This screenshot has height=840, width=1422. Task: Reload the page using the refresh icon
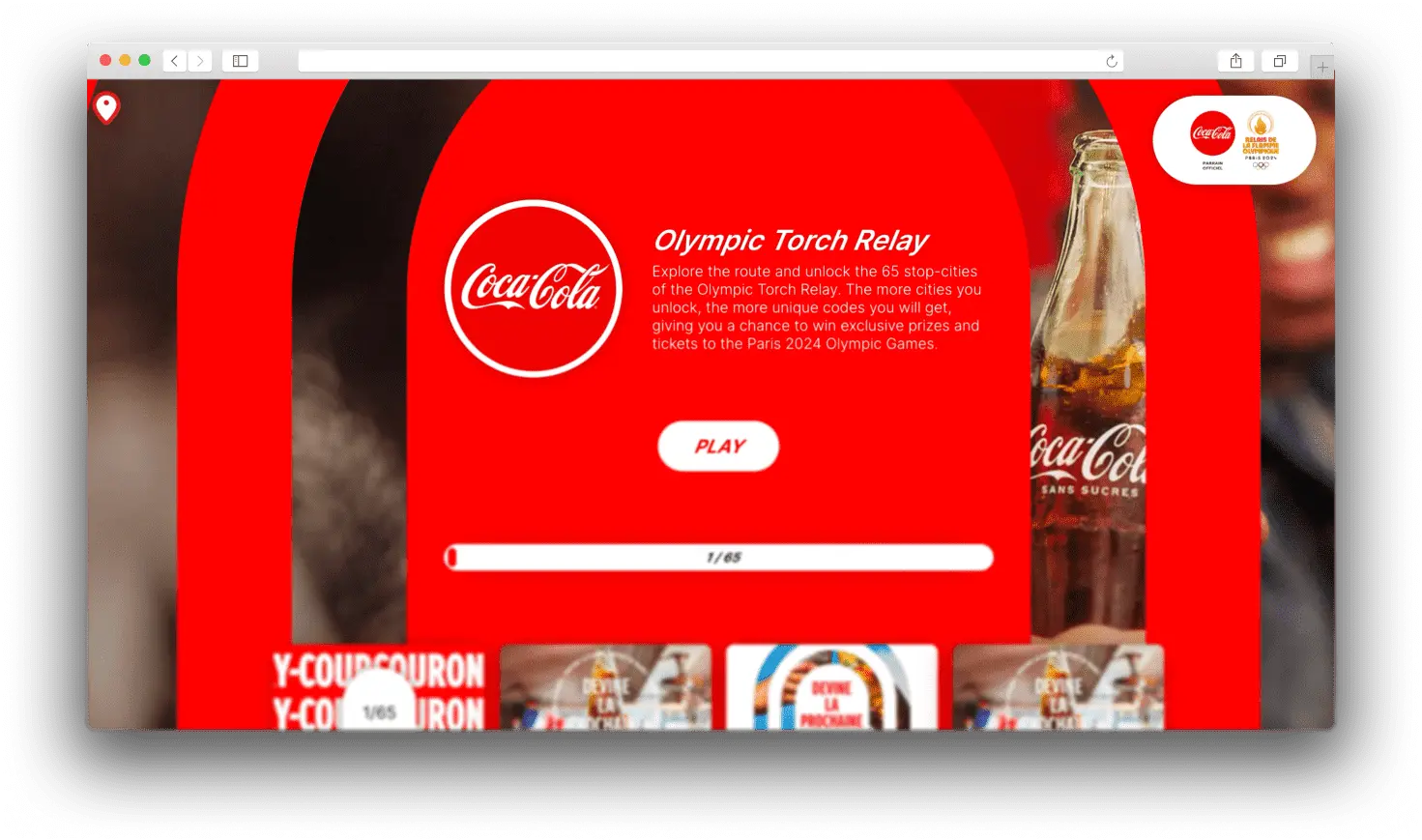click(1112, 61)
